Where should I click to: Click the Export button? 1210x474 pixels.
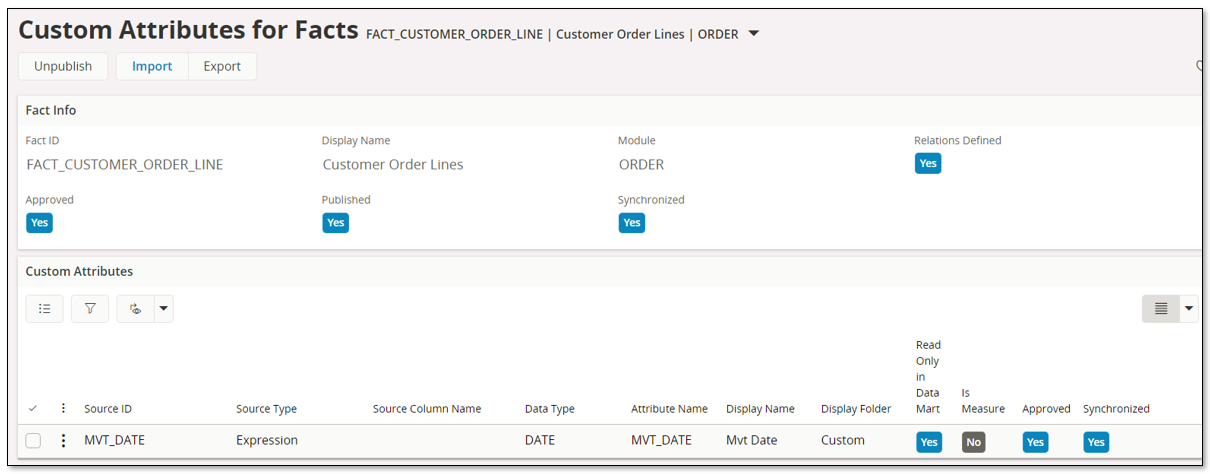[222, 66]
